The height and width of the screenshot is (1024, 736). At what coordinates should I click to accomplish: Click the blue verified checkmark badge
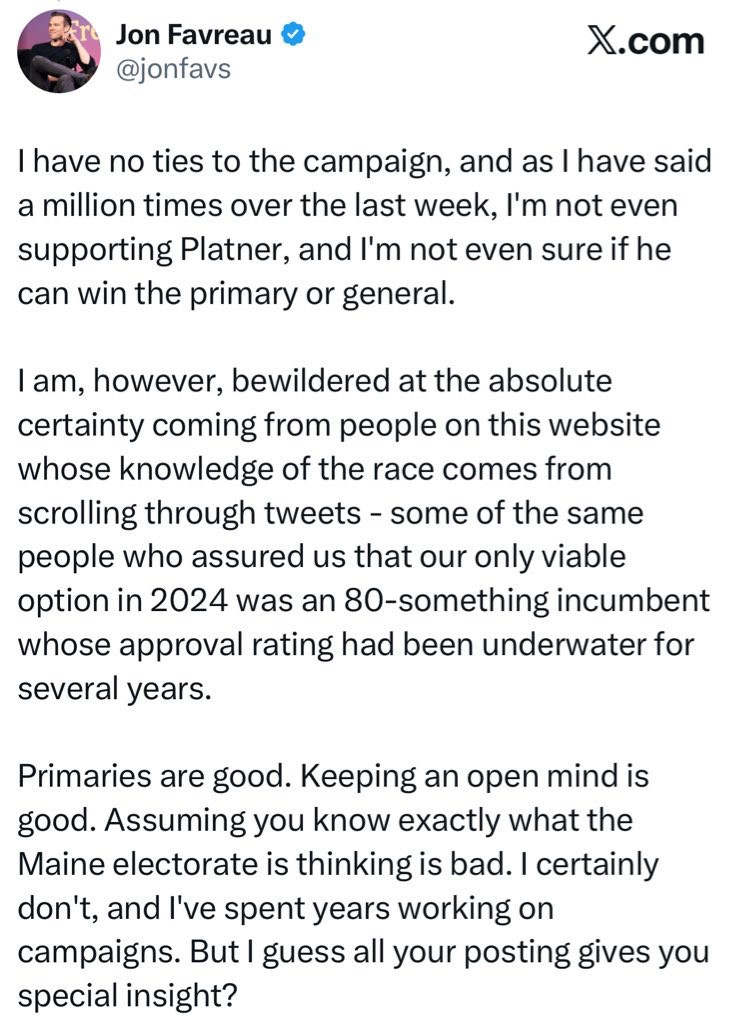tap(292, 35)
